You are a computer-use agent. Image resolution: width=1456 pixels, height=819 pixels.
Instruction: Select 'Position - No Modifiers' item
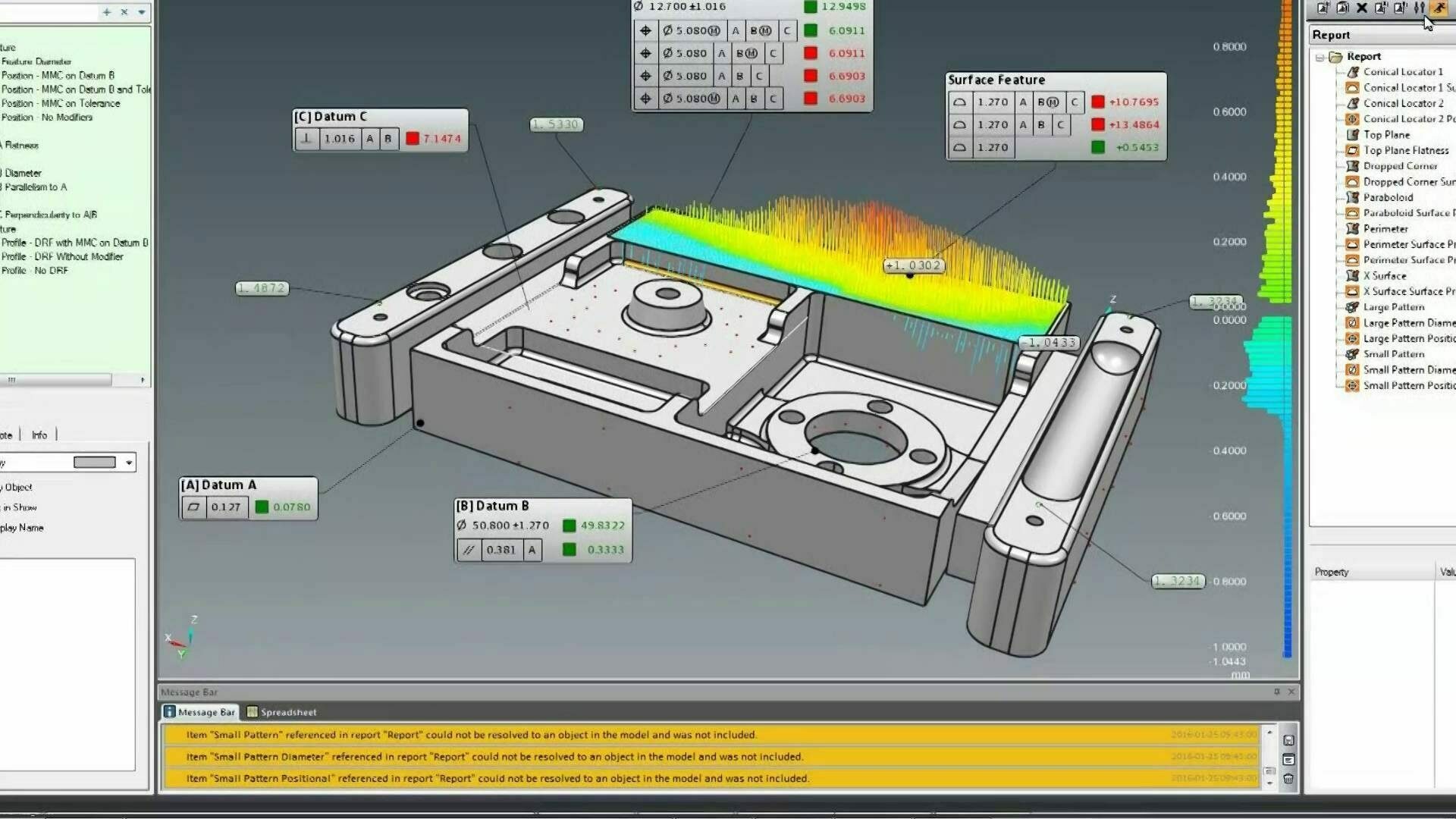click(47, 118)
